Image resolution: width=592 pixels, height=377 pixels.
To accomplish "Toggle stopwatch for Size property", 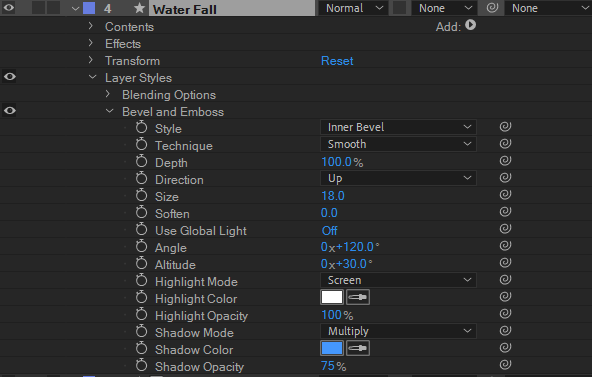I will coord(142,195).
